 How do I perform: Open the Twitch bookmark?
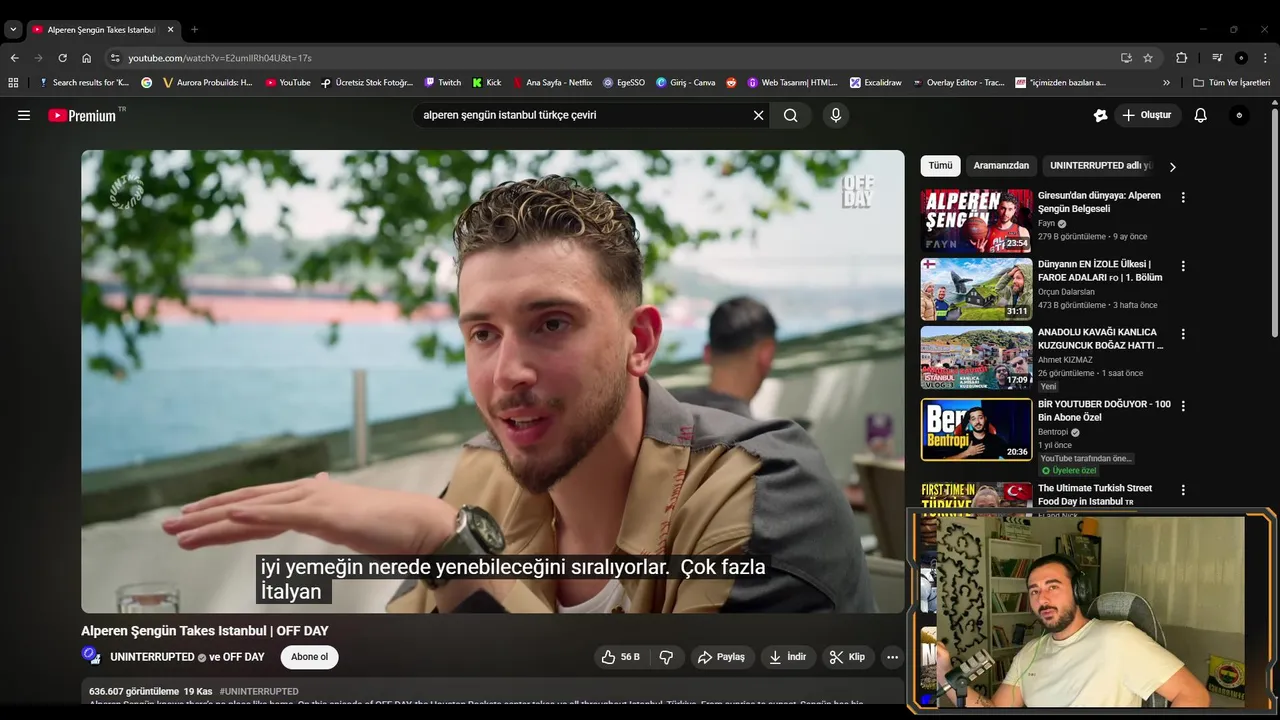[x=443, y=83]
